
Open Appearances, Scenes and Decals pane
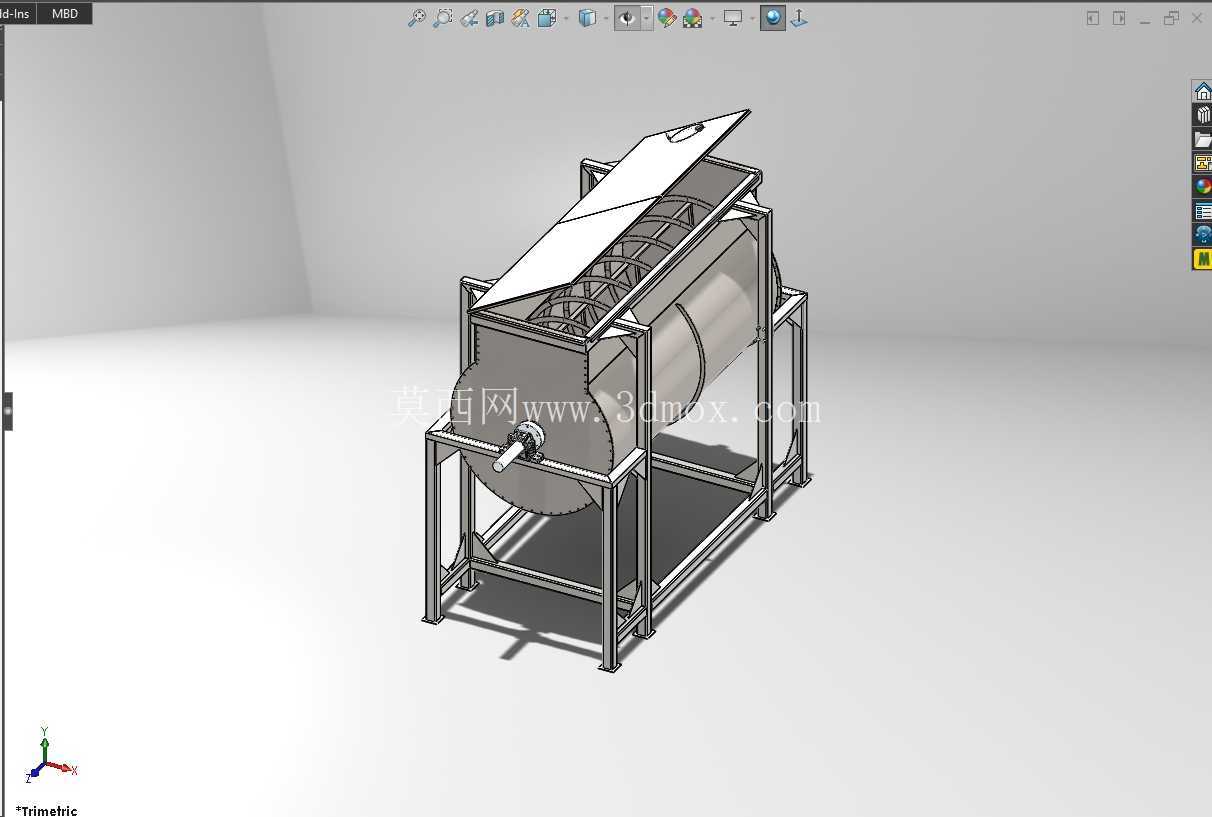(x=1203, y=187)
